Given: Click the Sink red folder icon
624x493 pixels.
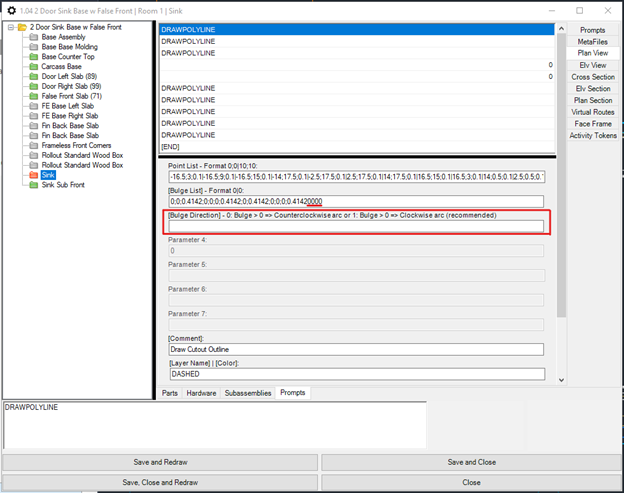Looking at the screenshot, I should (34, 175).
